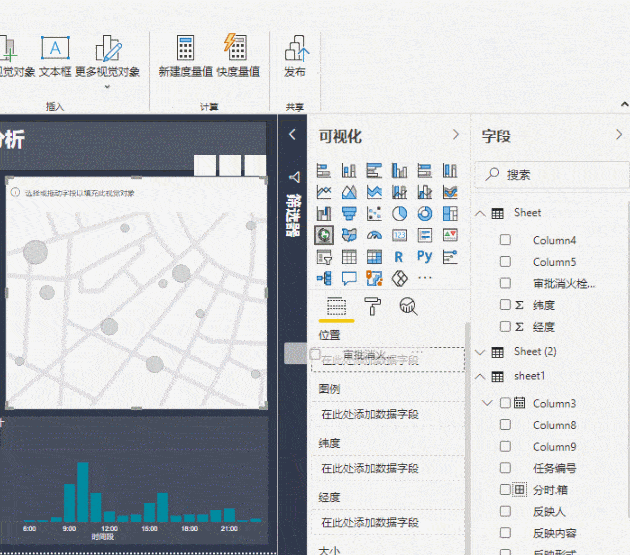Switch to the Fields well tab

coord(336,307)
